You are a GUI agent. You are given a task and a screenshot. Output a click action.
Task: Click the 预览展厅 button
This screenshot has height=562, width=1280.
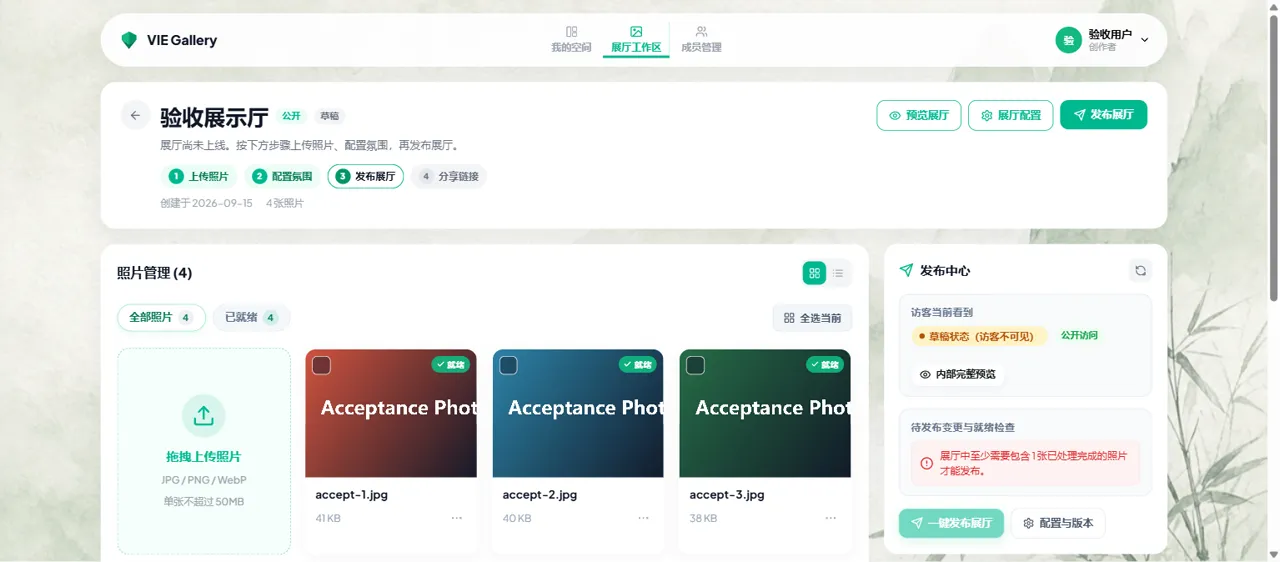(x=919, y=115)
